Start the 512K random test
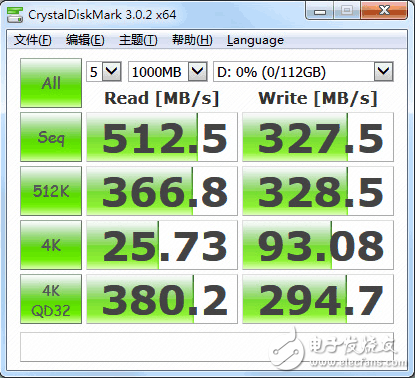The image size is (416, 379). (51, 191)
